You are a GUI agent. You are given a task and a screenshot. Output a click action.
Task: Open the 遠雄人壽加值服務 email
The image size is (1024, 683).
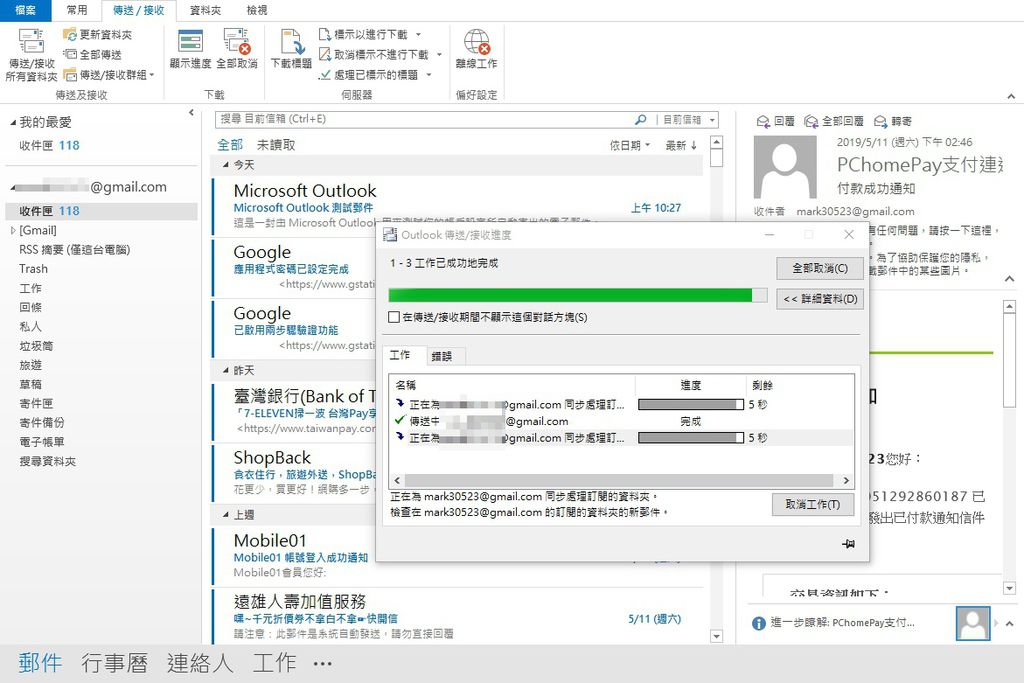[x=457, y=617]
